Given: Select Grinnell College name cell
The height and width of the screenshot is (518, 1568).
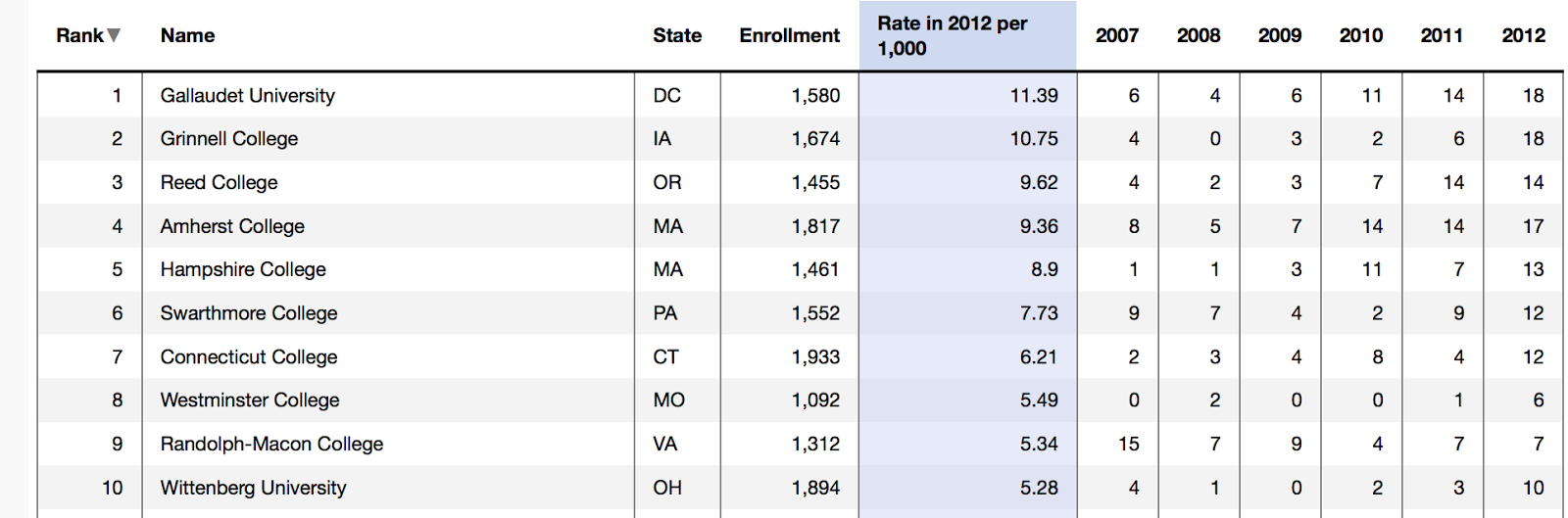Looking at the screenshot, I should [x=228, y=138].
